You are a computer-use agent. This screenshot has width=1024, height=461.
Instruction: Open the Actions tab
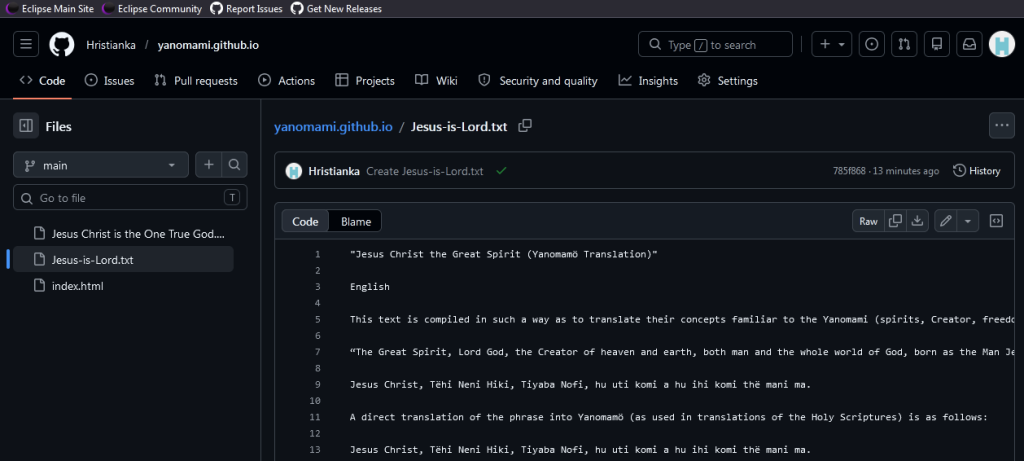click(287, 81)
